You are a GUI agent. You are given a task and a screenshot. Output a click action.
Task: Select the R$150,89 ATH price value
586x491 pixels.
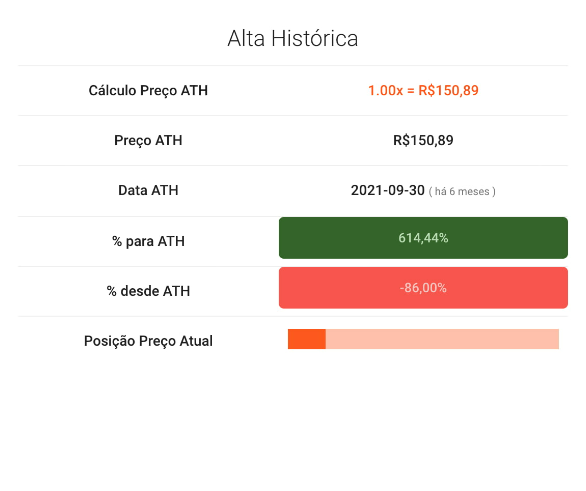pos(423,140)
